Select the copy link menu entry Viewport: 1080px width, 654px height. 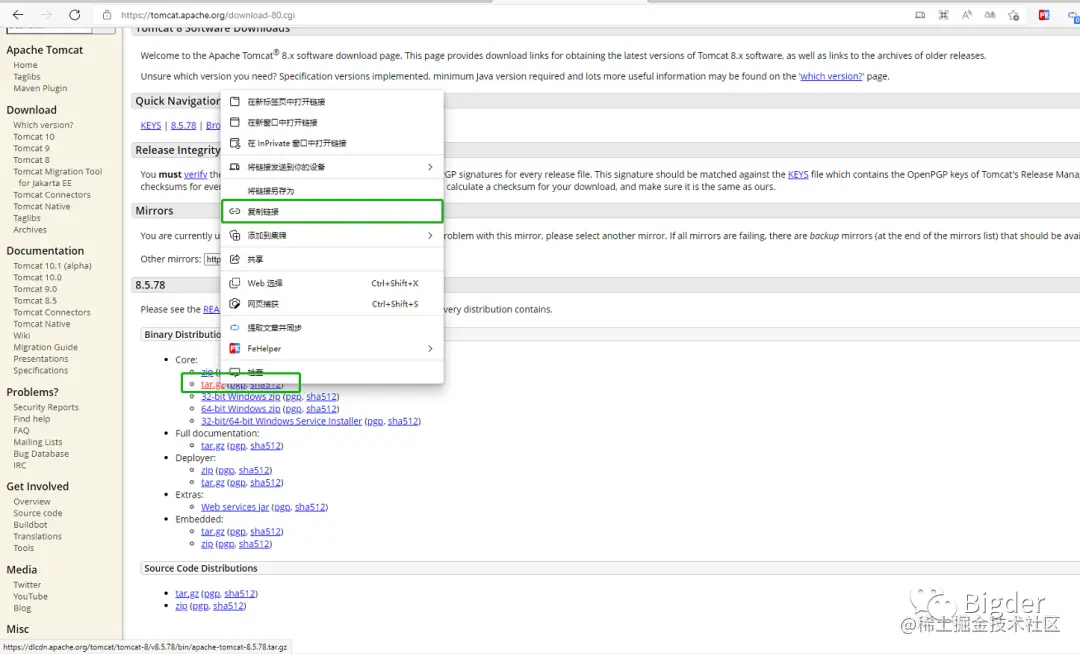pyautogui.click(x=332, y=211)
